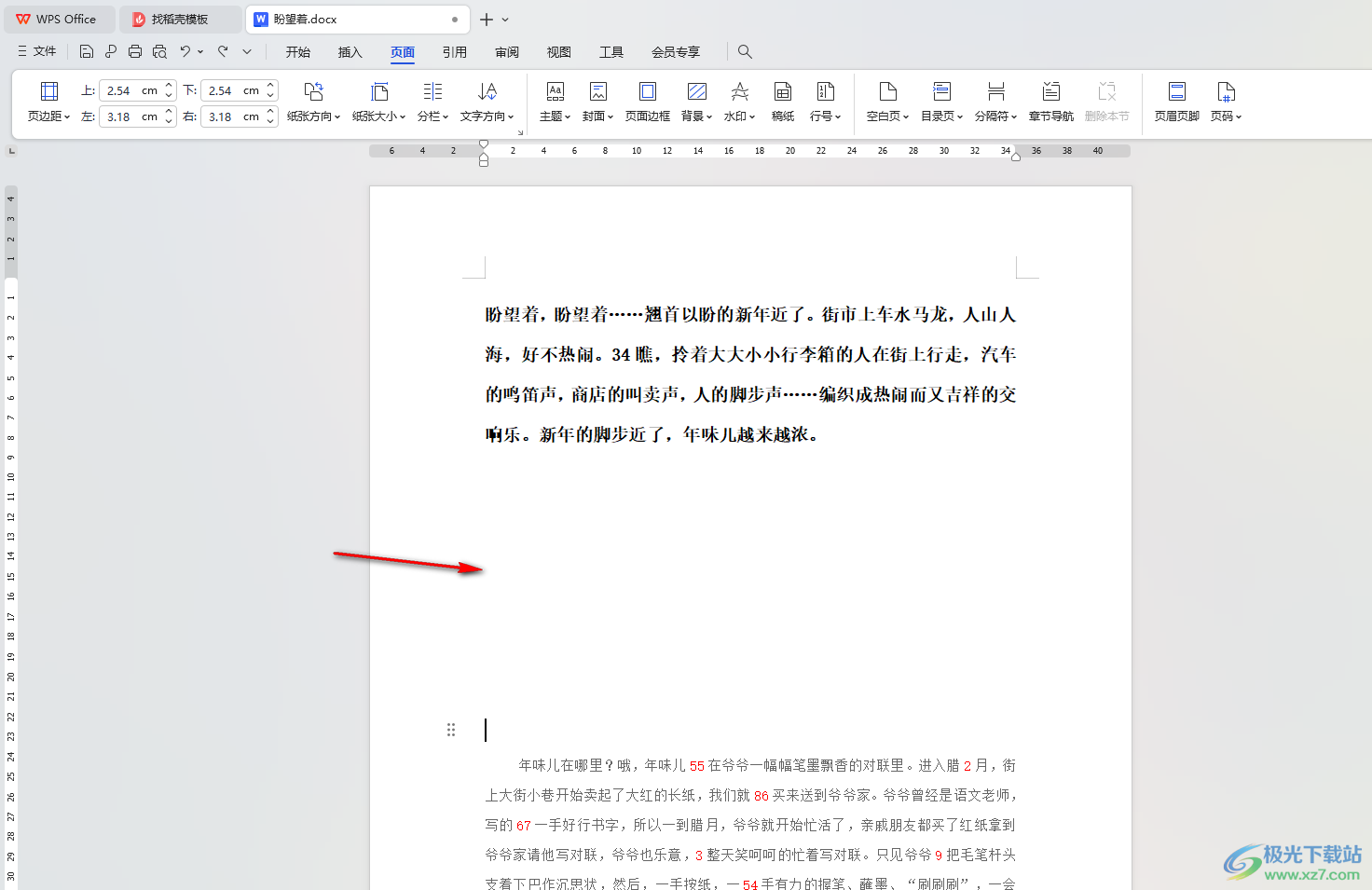Switch to the 会员专享 member tab
Image resolution: width=1372 pixels, height=890 pixels.
[676, 52]
